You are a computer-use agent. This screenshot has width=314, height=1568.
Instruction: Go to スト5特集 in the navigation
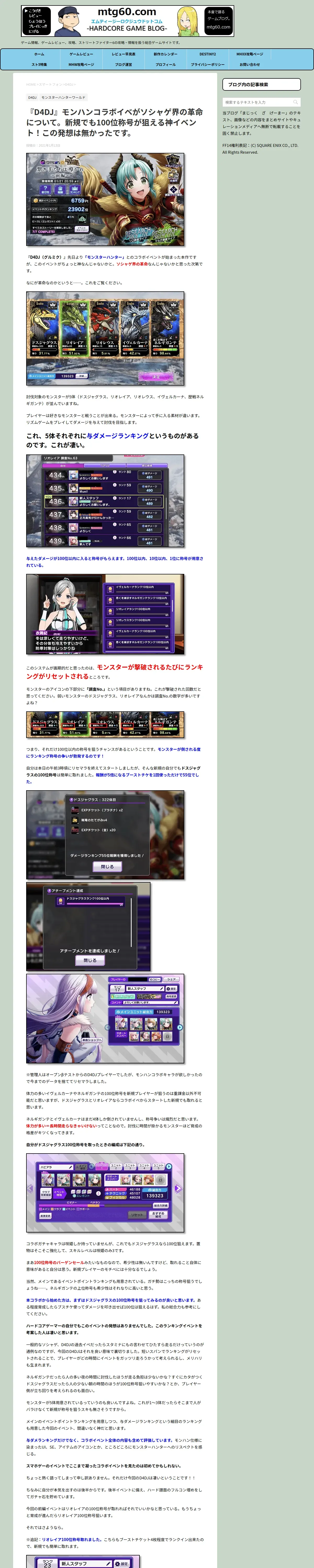(x=39, y=65)
